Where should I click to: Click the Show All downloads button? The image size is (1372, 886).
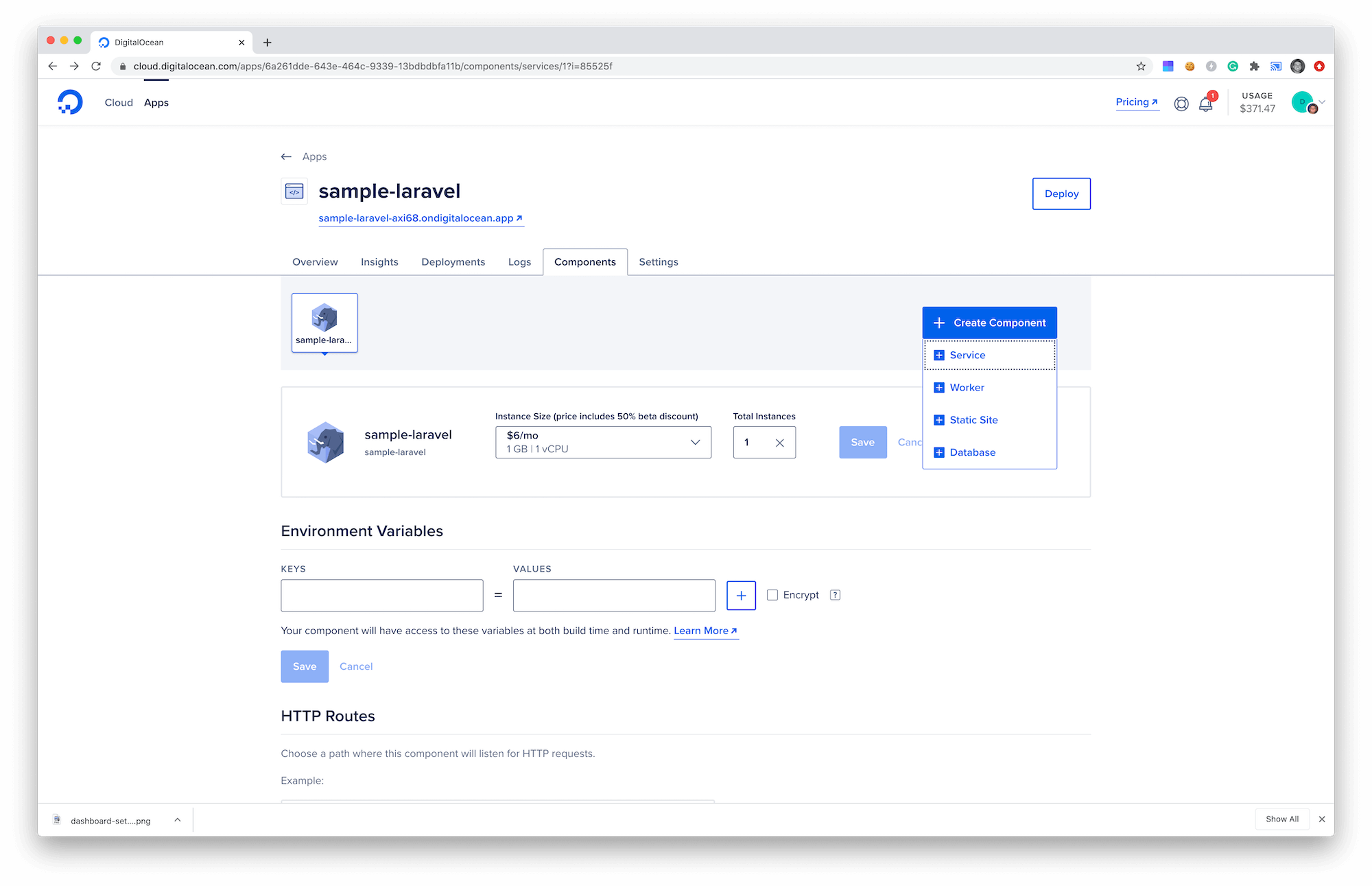[x=1282, y=819]
